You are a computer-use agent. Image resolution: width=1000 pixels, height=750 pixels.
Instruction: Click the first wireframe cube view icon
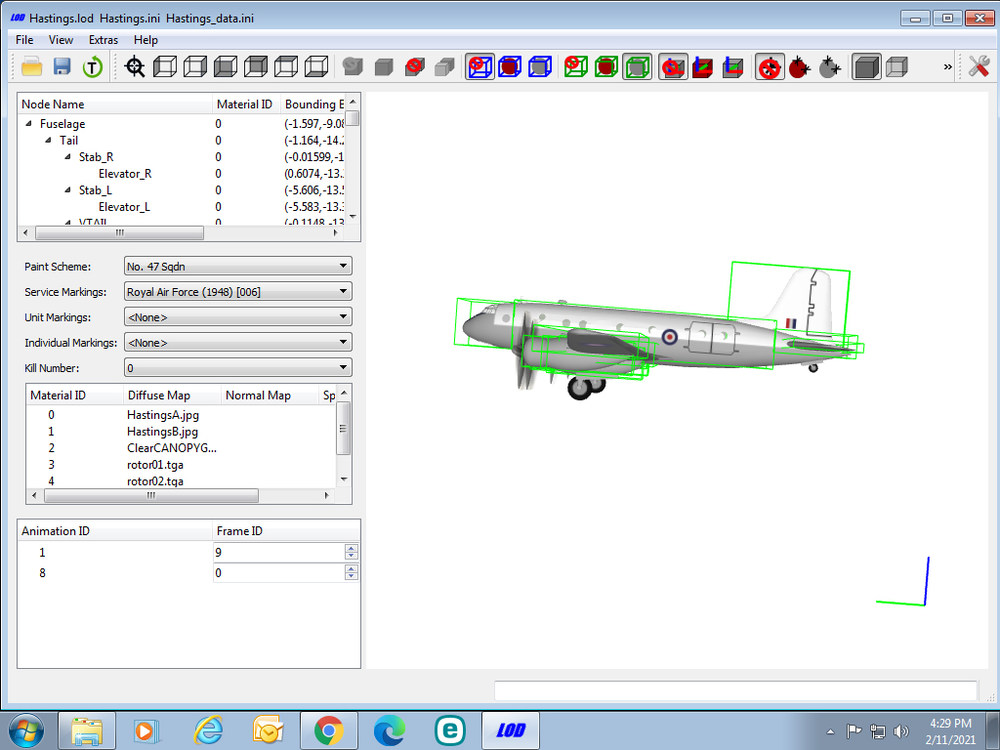coord(165,66)
